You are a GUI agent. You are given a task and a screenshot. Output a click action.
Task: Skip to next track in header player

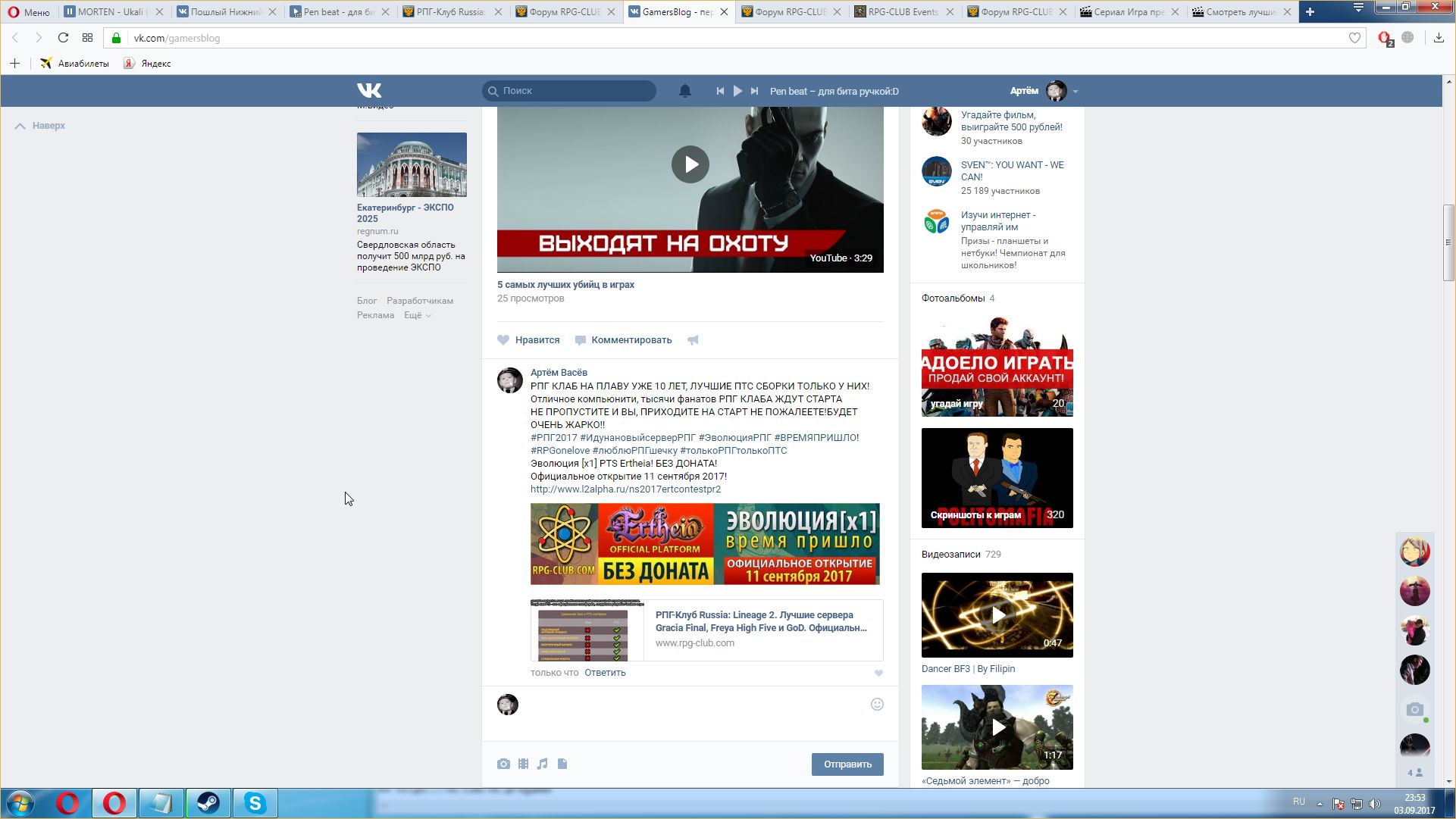754,91
